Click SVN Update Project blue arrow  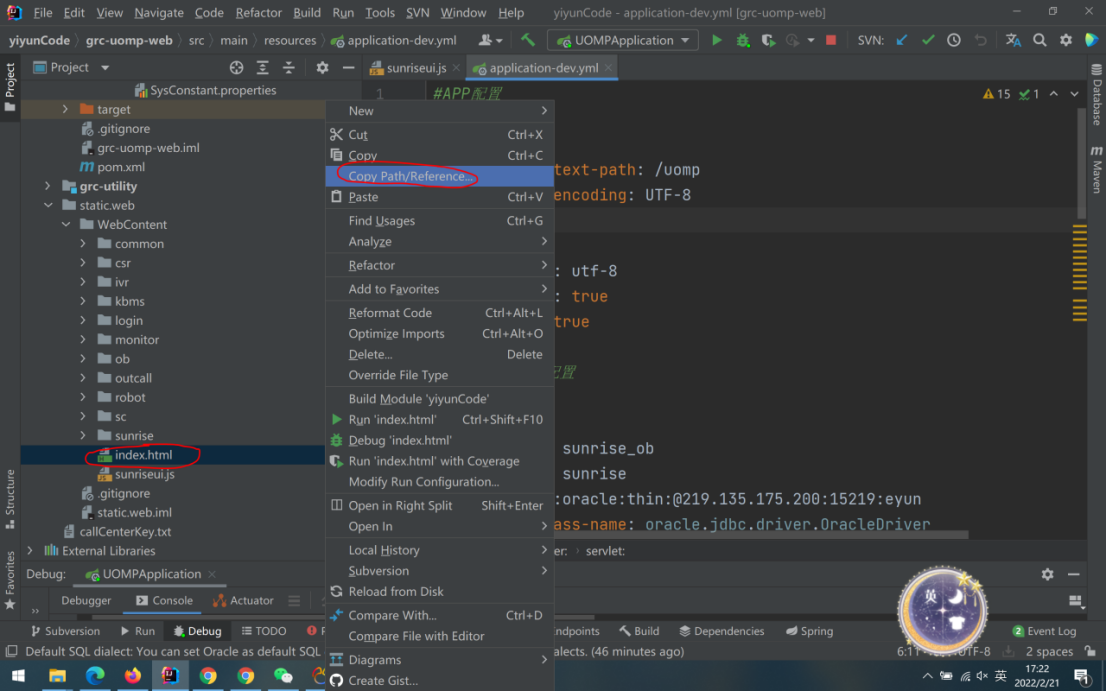click(902, 40)
